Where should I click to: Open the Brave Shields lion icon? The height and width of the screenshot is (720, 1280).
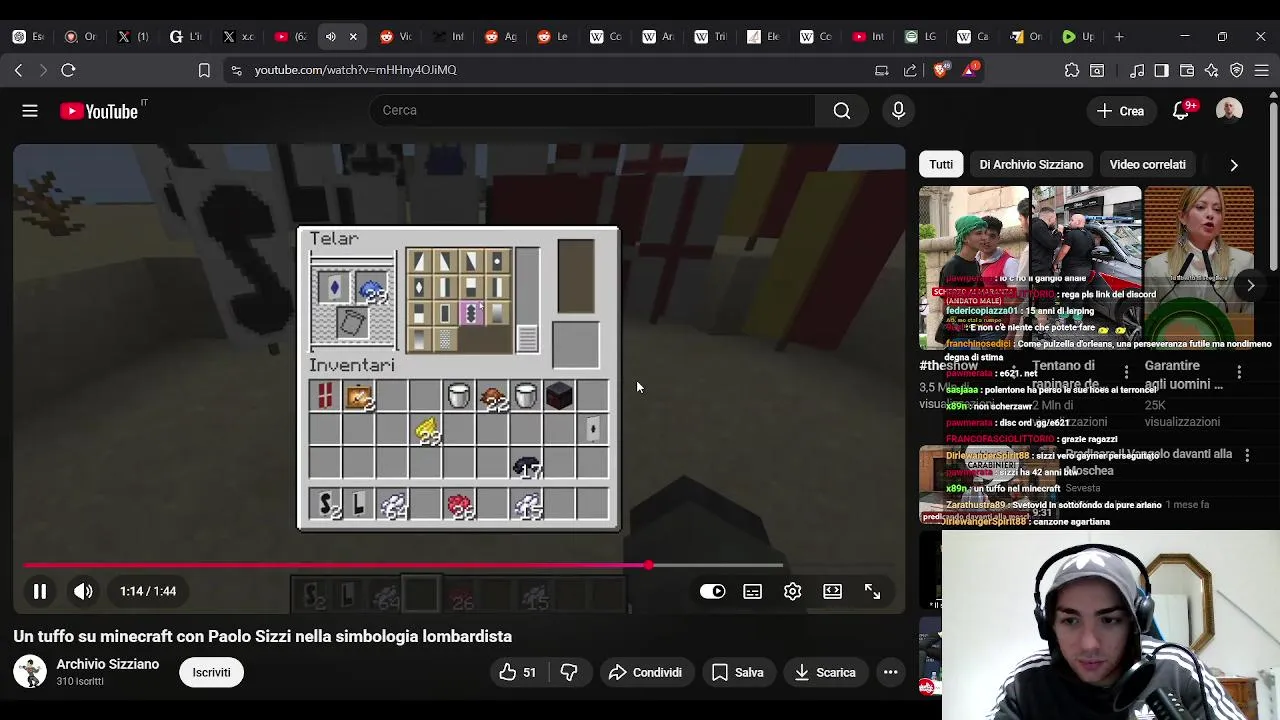tap(941, 70)
